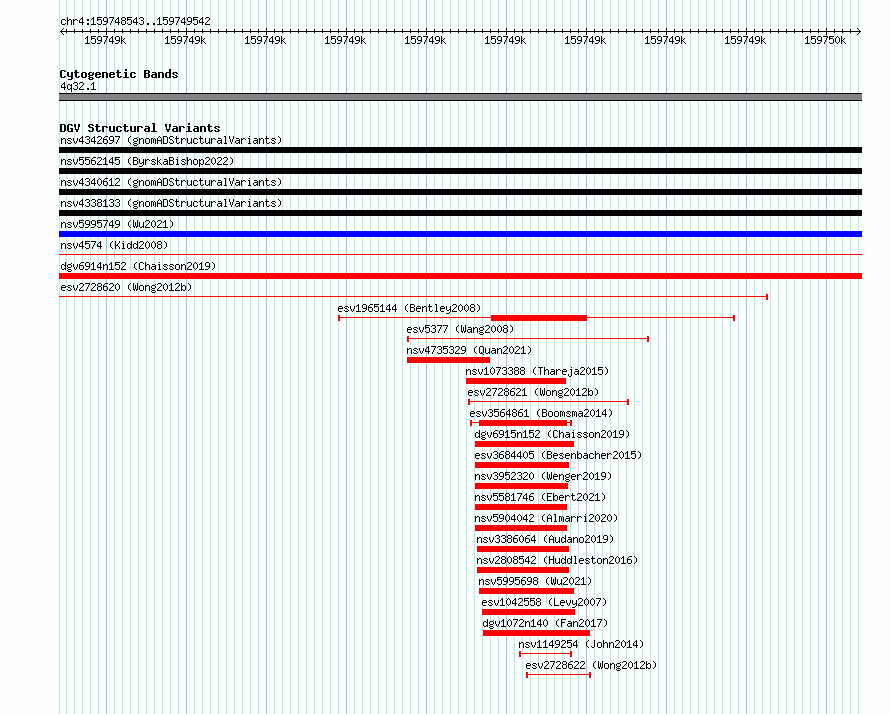This screenshot has height=714, width=890.
Task: Click the DGV Structural Variants track title
Action: [140, 128]
